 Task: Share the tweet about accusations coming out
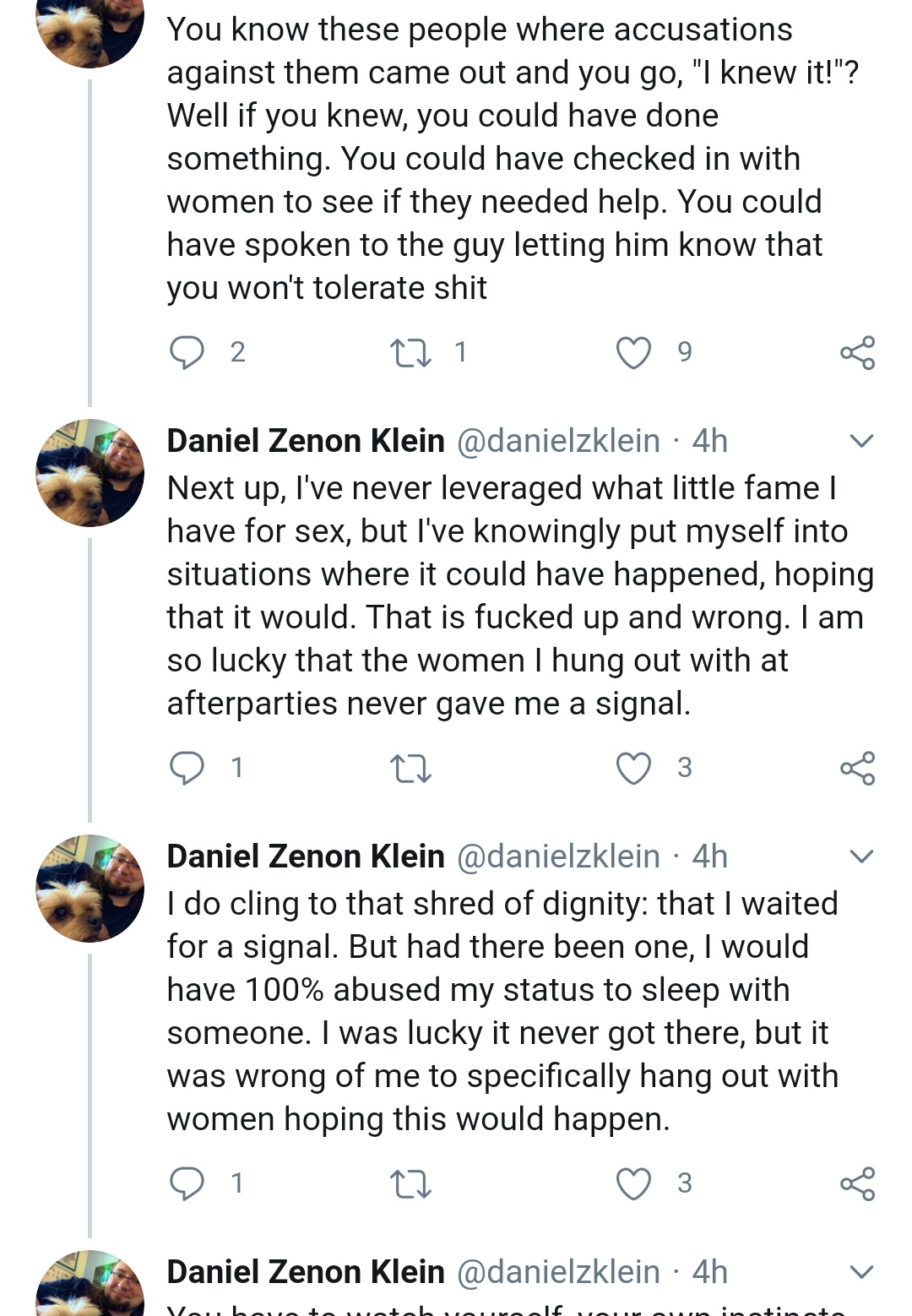858,352
